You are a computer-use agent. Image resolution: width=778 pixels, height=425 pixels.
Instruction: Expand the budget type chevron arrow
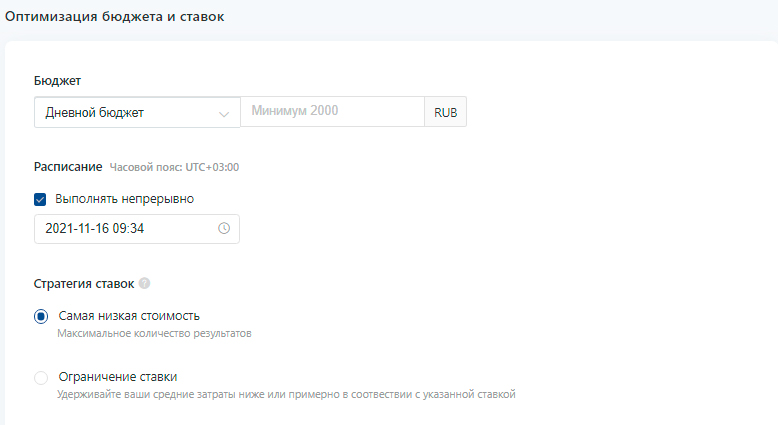[224, 113]
